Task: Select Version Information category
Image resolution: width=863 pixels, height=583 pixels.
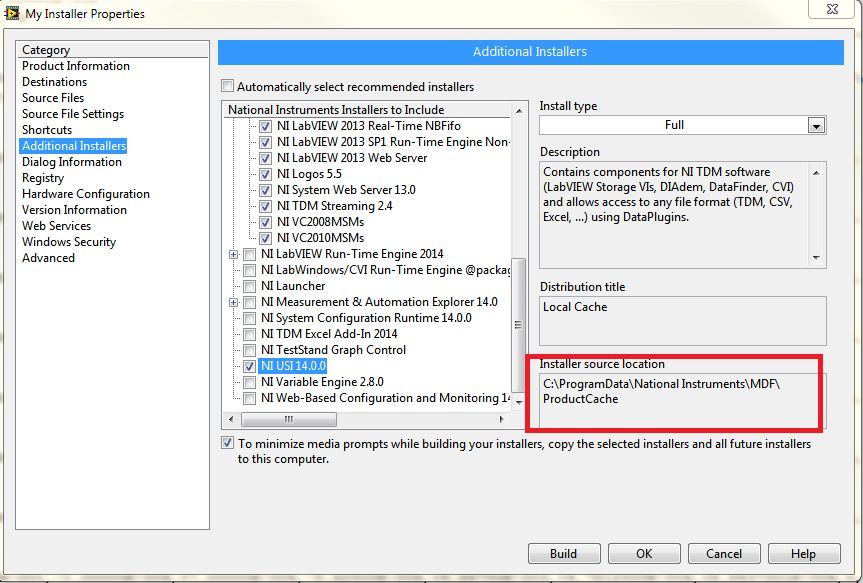Action: click(74, 210)
